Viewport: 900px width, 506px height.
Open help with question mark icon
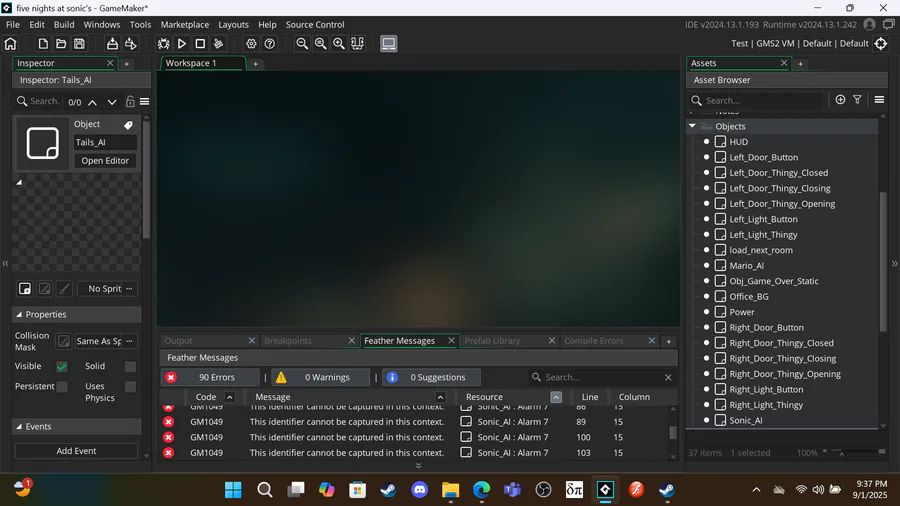(269, 44)
